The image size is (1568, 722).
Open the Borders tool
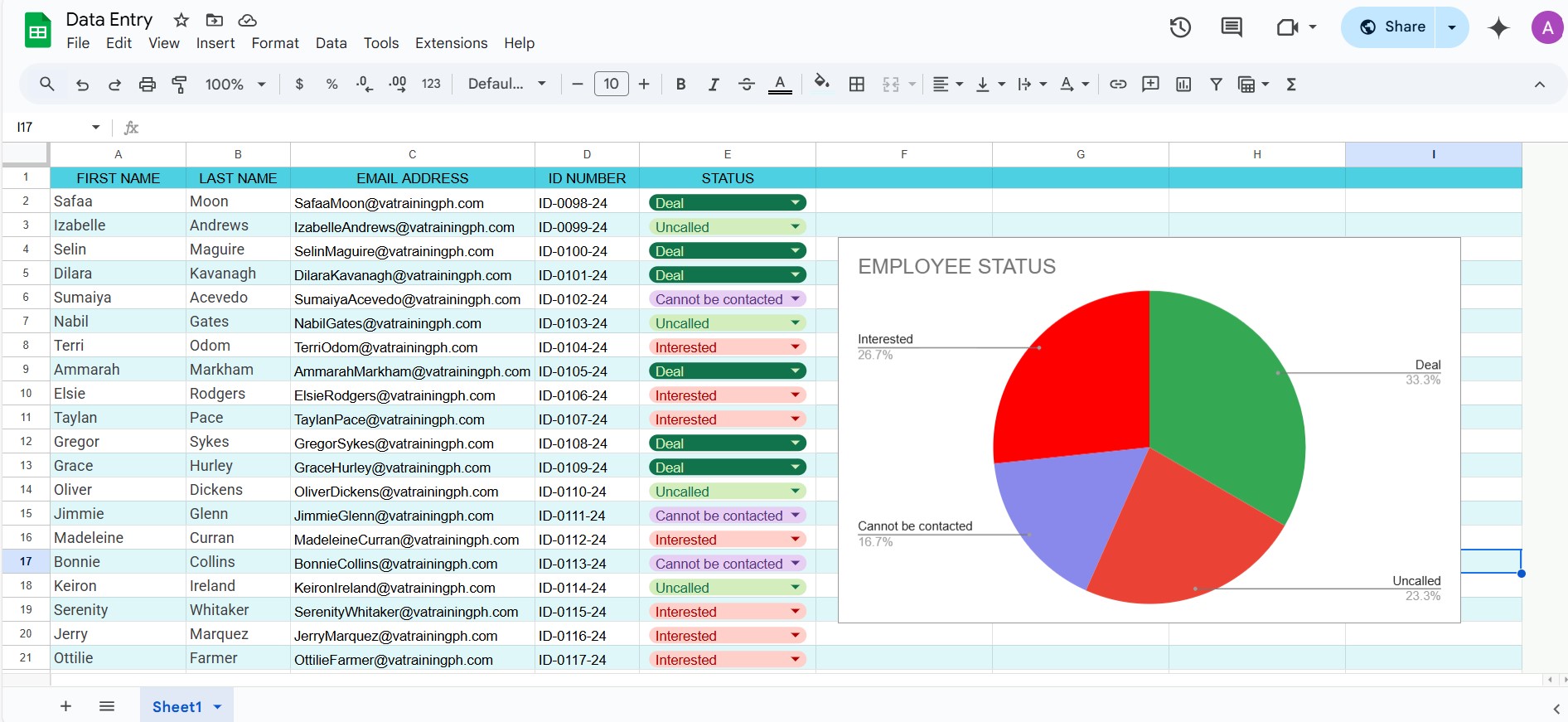click(857, 85)
